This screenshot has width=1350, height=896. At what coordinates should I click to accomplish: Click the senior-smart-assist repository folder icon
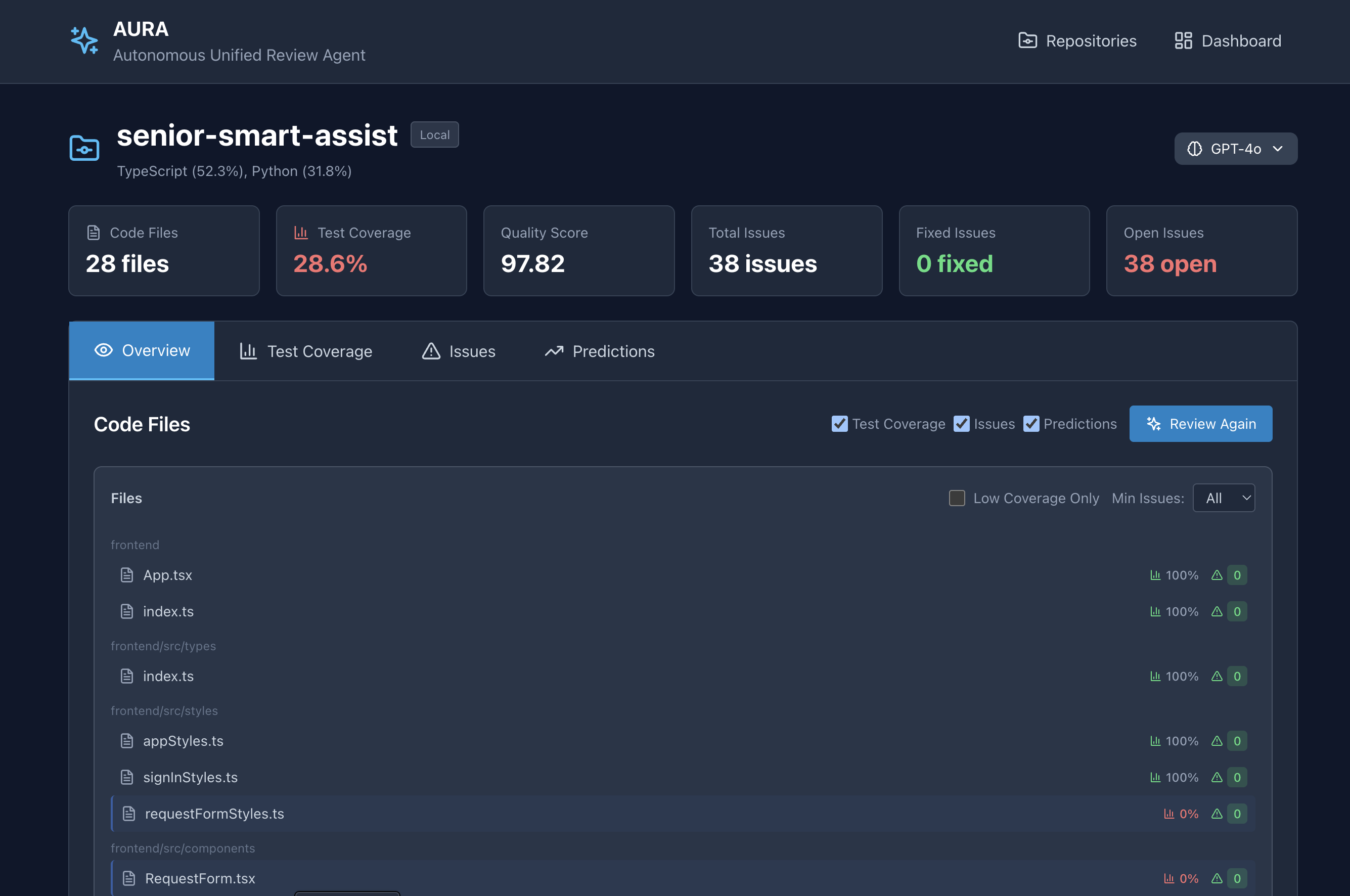pyautogui.click(x=84, y=149)
